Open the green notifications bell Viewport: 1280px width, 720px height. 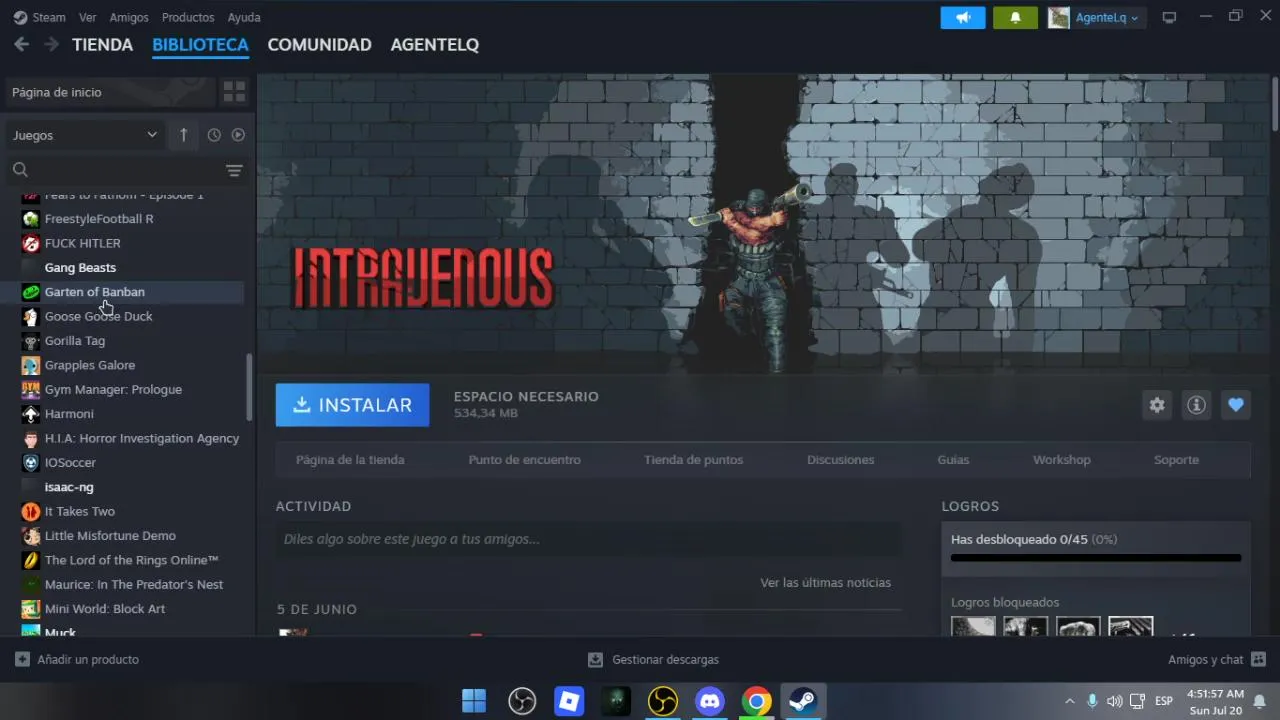(x=1015, y=18)
